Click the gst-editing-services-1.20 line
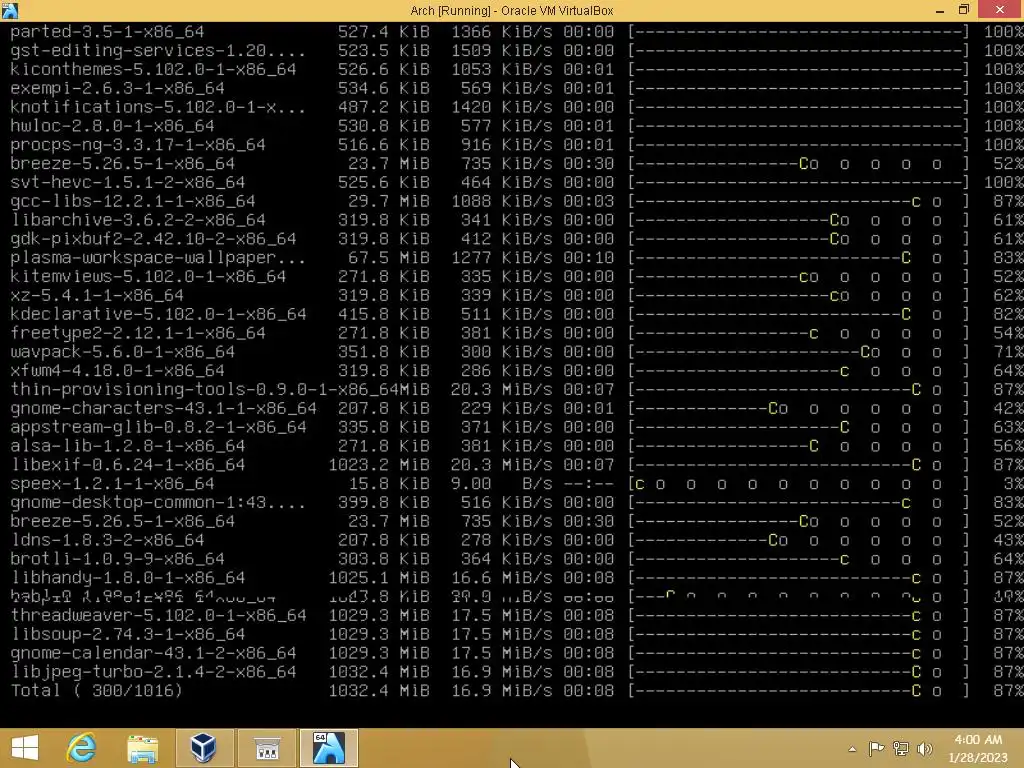The height and width of the screenshot is (768, 1024). (x=157, y=50)
